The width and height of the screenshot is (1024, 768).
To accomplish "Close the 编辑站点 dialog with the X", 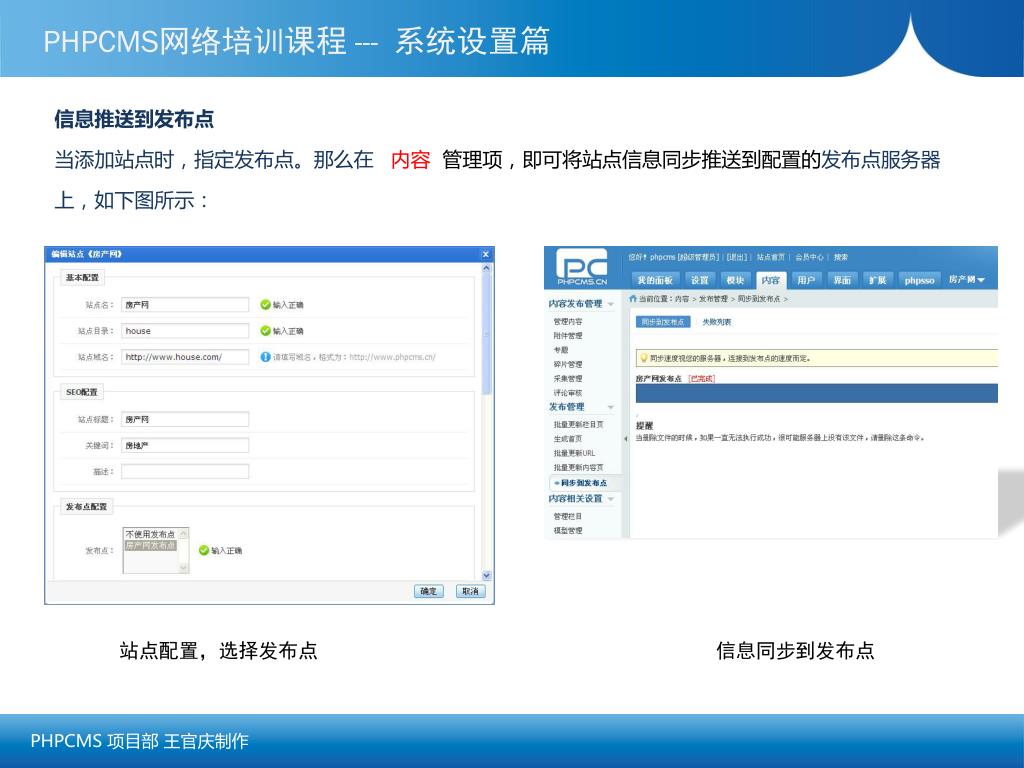I will (x=485, y=254).
